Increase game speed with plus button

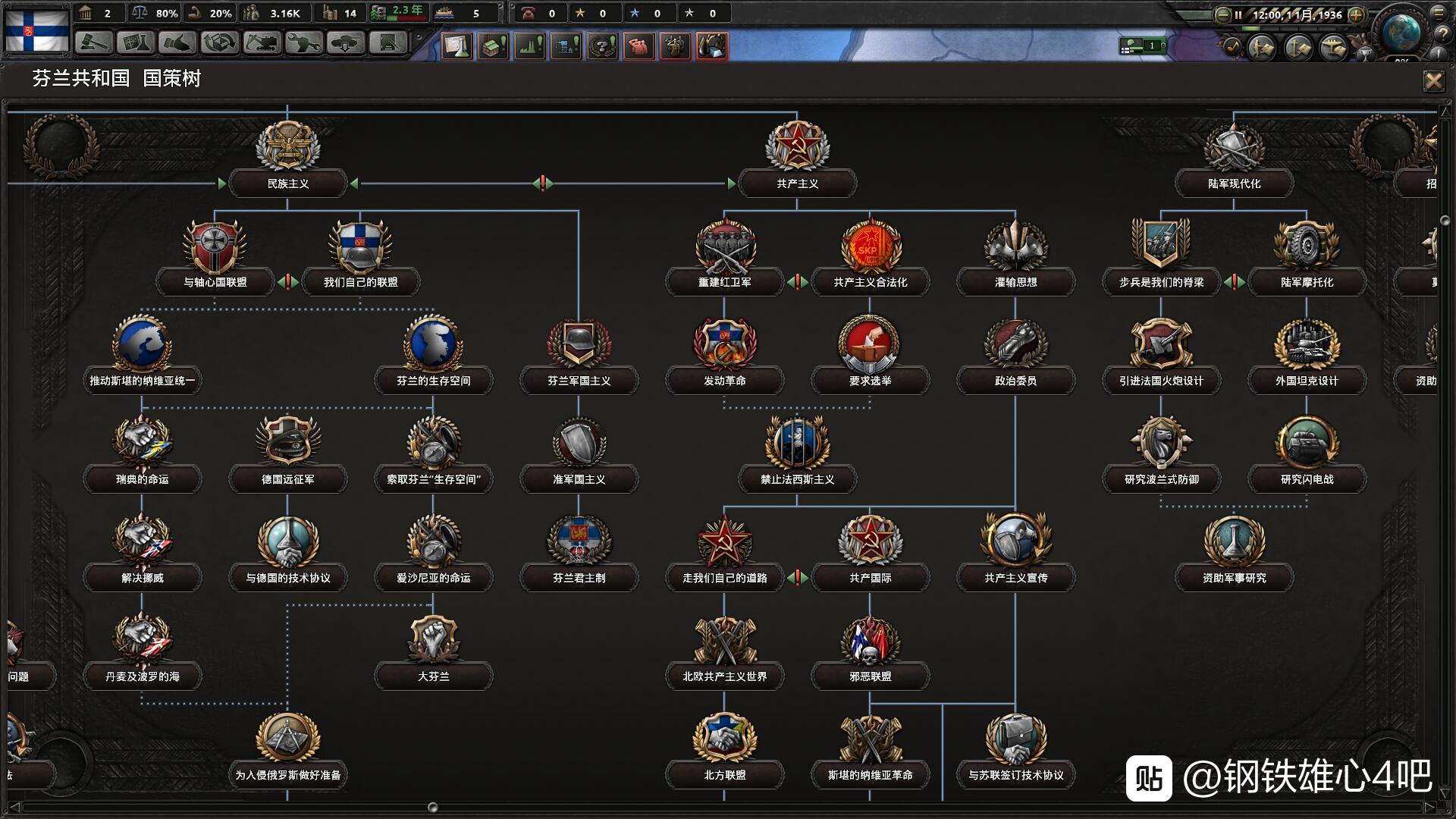[1356, 14]
